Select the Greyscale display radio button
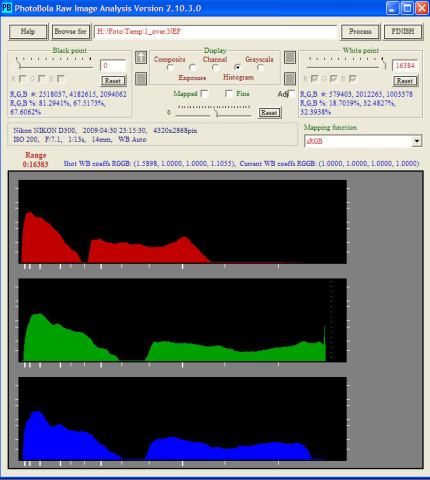Screen dimensions: 430x480 click(x=260, y=68)
